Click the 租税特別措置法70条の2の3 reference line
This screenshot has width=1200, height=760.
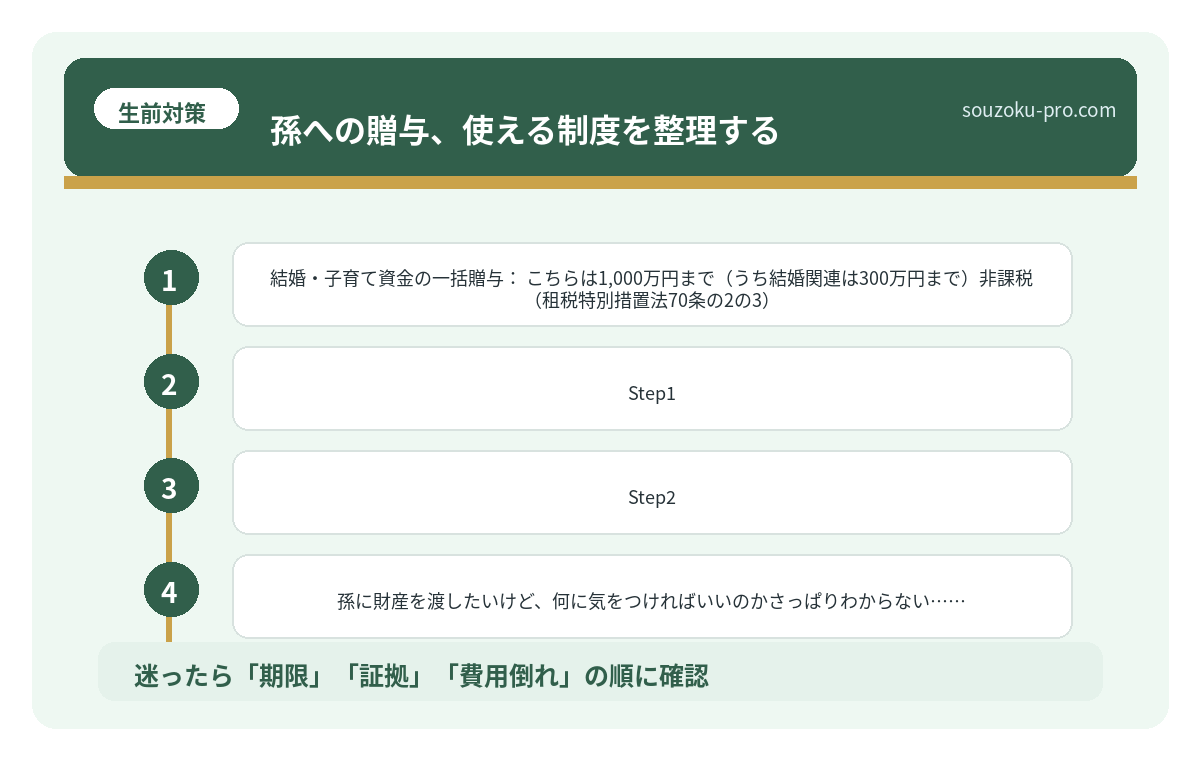point(652,299)
